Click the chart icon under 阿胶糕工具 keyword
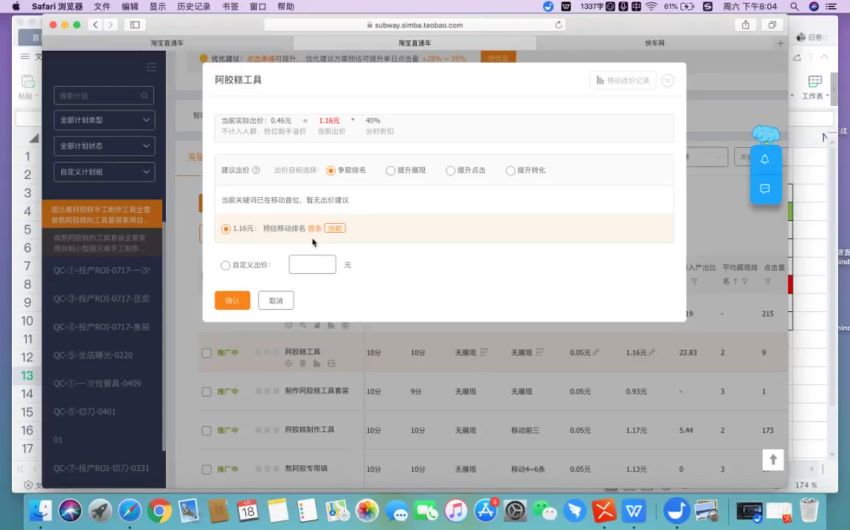The width and height of the screenshot is (850, 530). (x=317, y=364)
